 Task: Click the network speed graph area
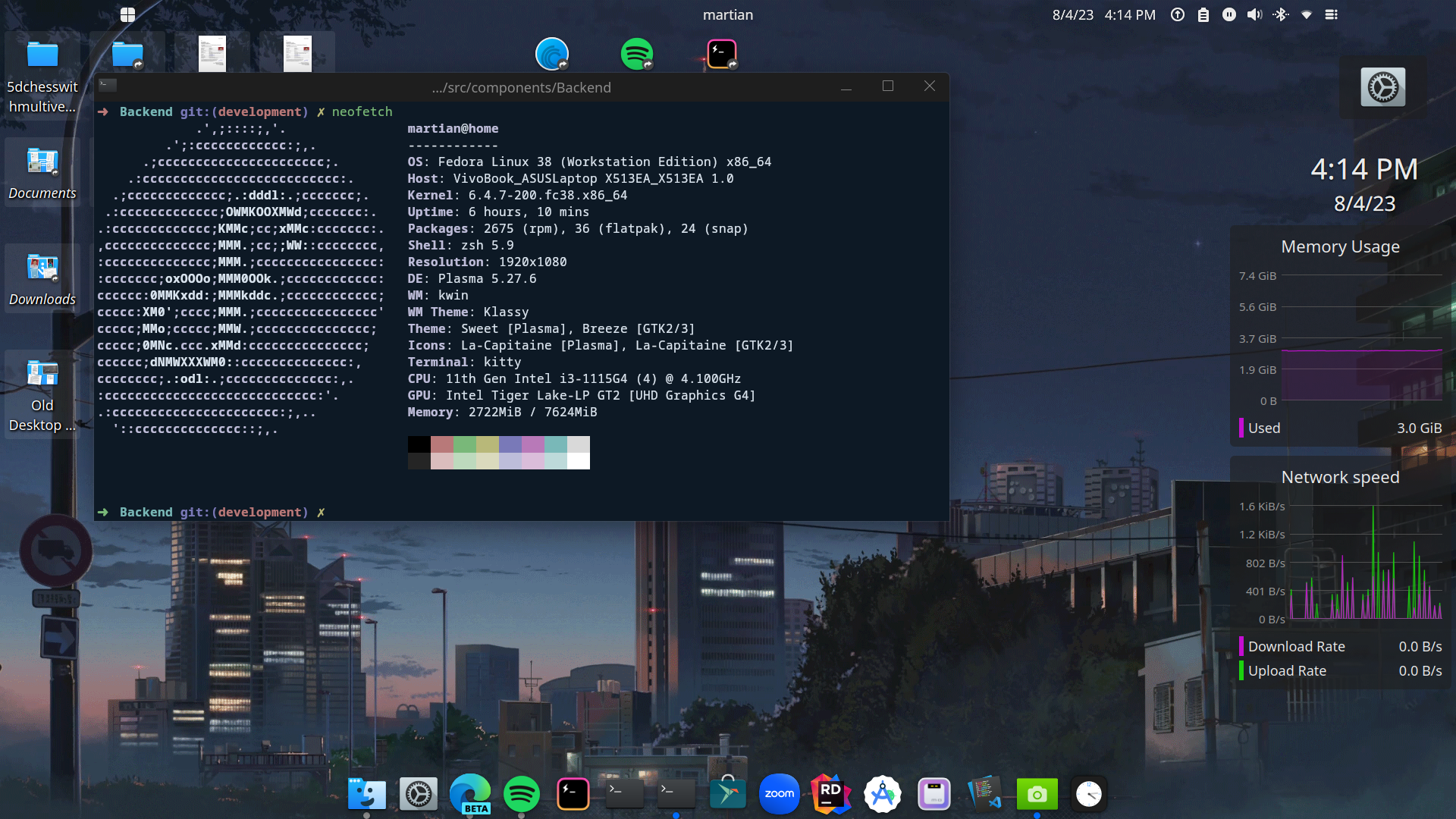click(1365, 563)
